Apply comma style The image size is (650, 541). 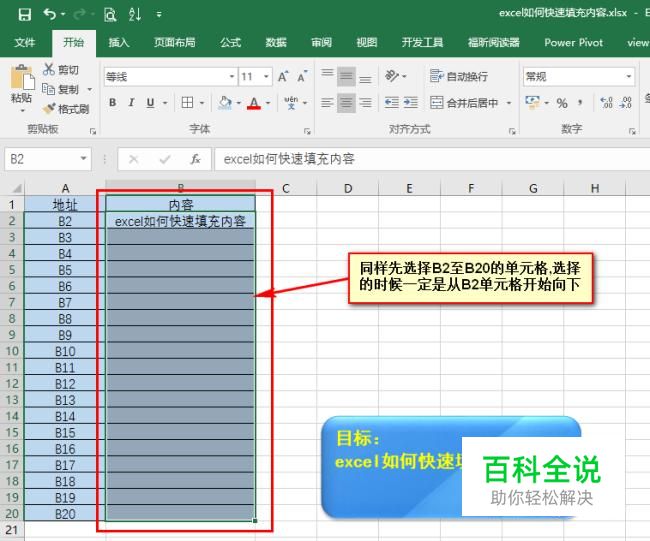pyautogui.click(x=580, y=102)
